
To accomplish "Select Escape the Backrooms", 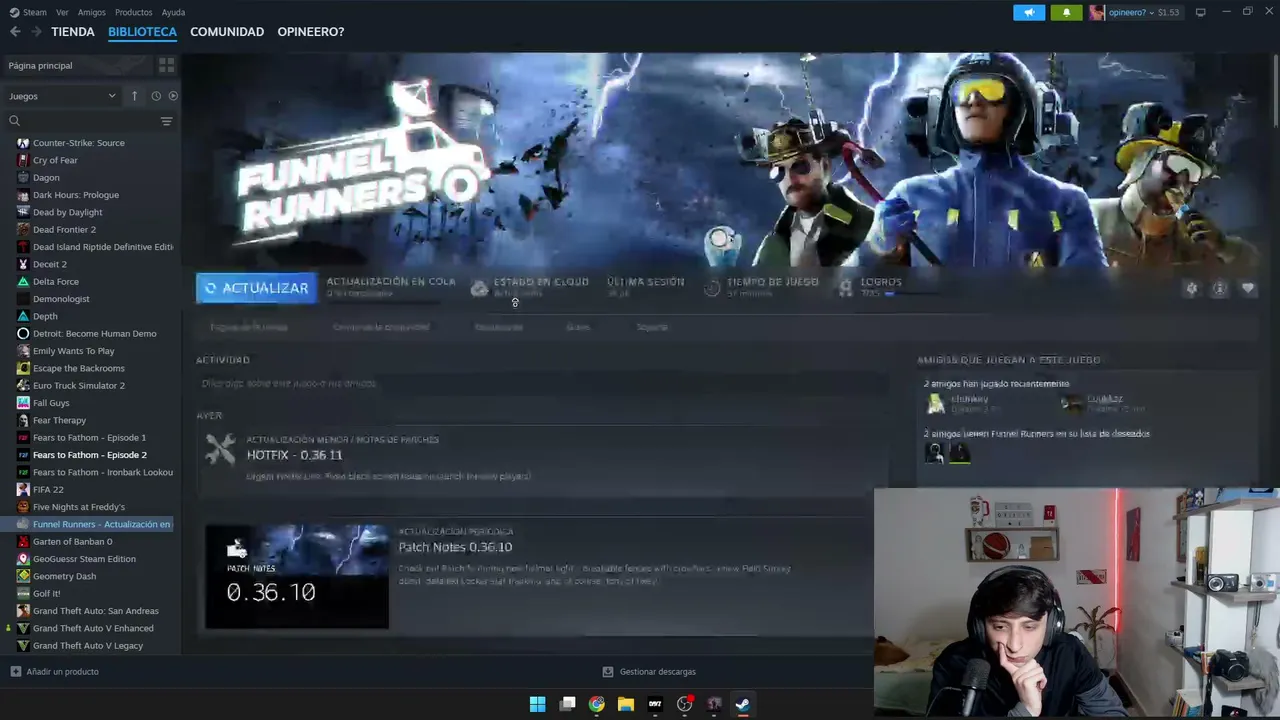I will [79, 368].
